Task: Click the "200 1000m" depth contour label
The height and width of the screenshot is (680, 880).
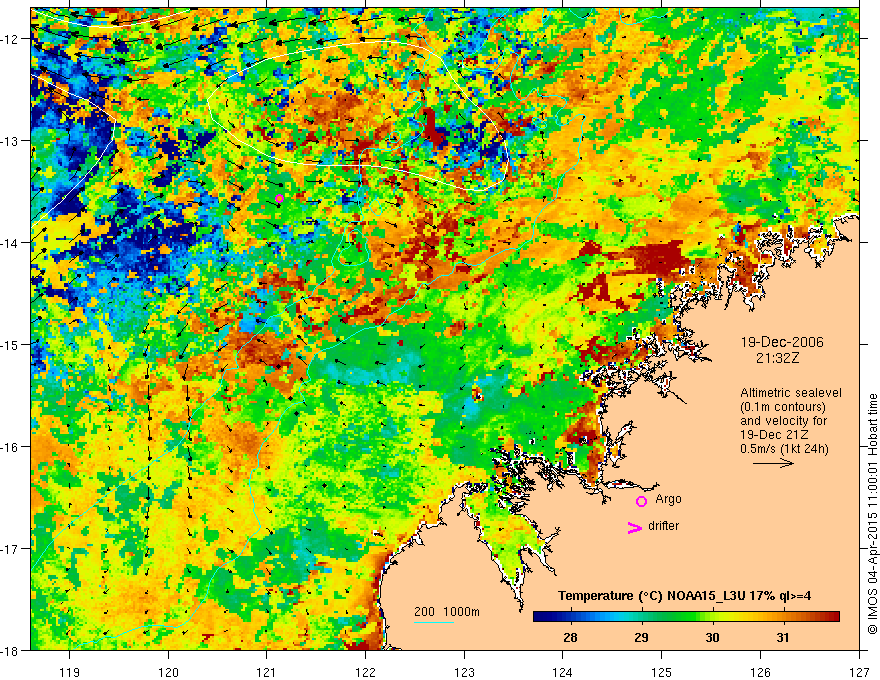Action: [447, 612]
